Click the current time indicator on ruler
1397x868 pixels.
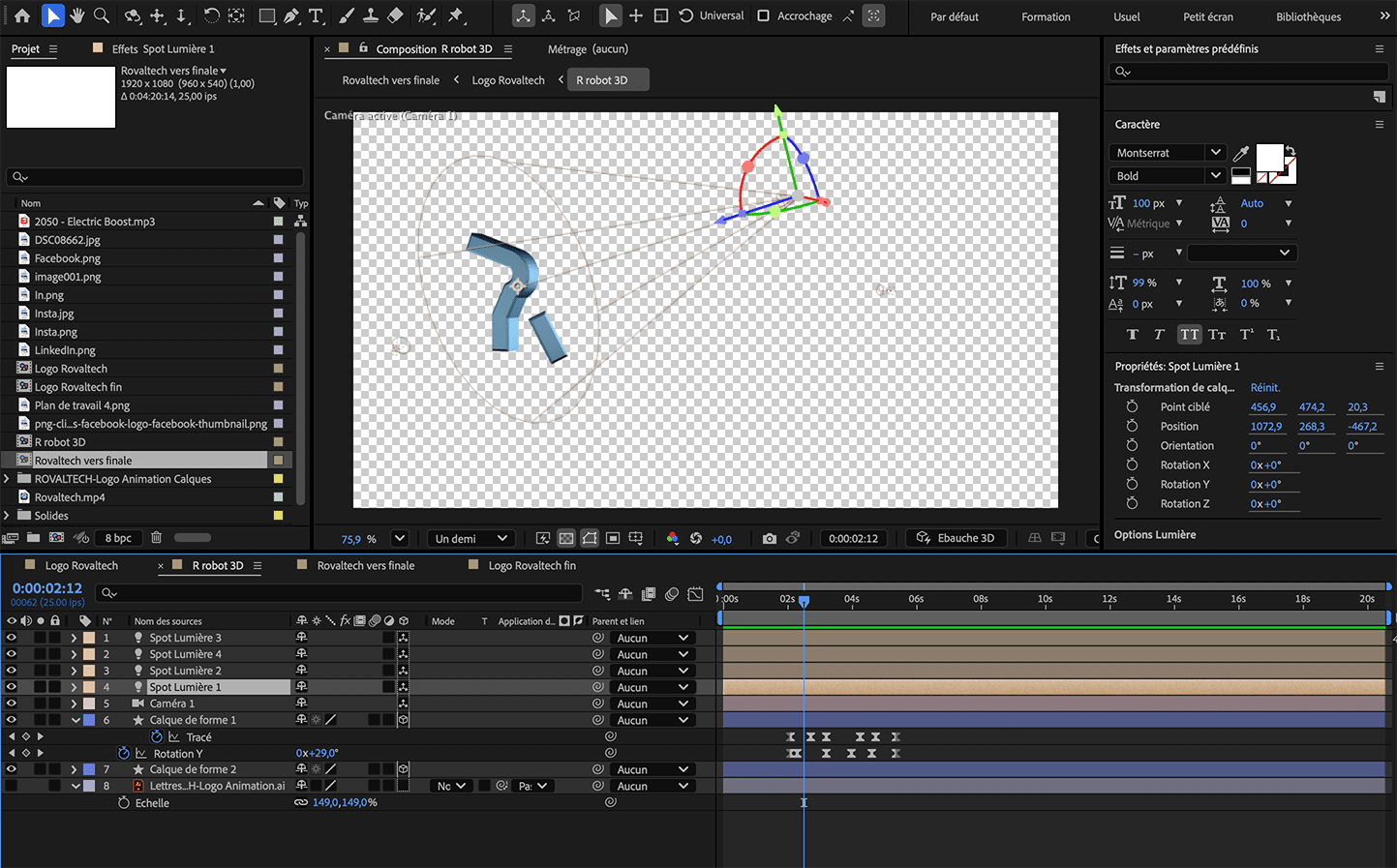coord(804,601)
